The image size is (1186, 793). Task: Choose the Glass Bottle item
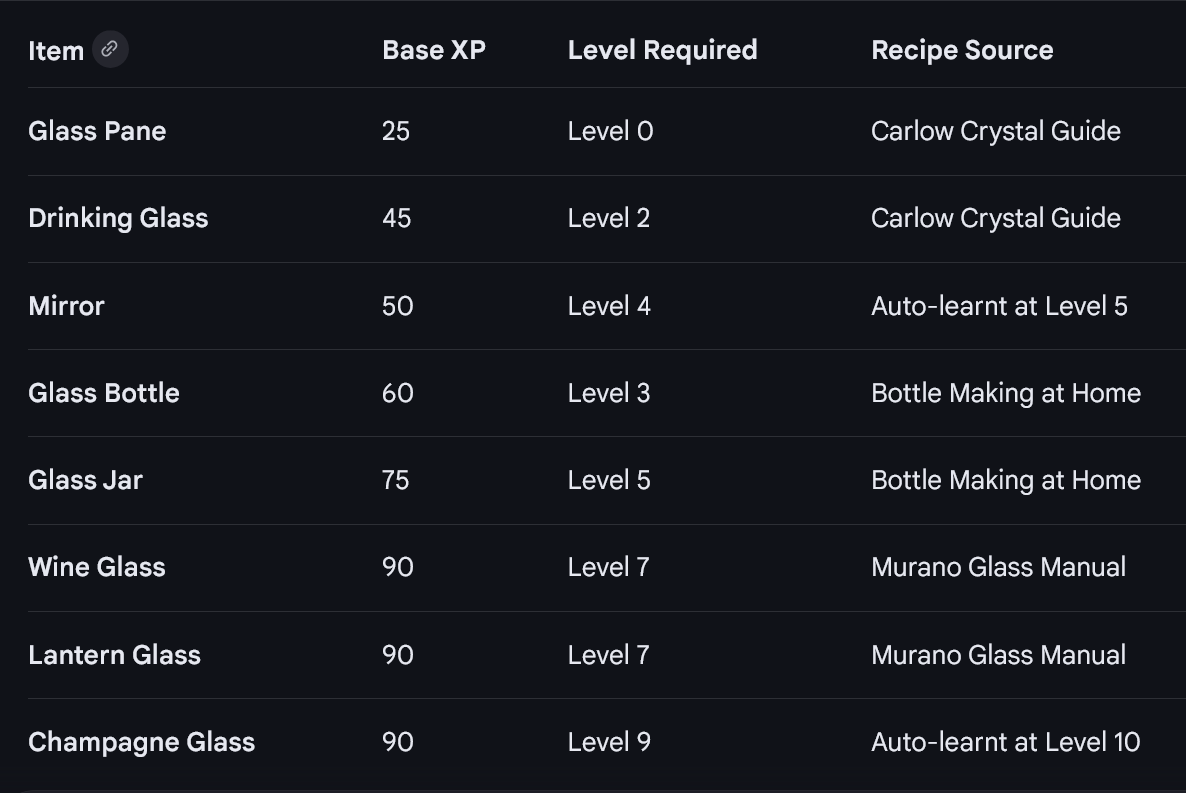pyautogui.click(x=104, y=393)
